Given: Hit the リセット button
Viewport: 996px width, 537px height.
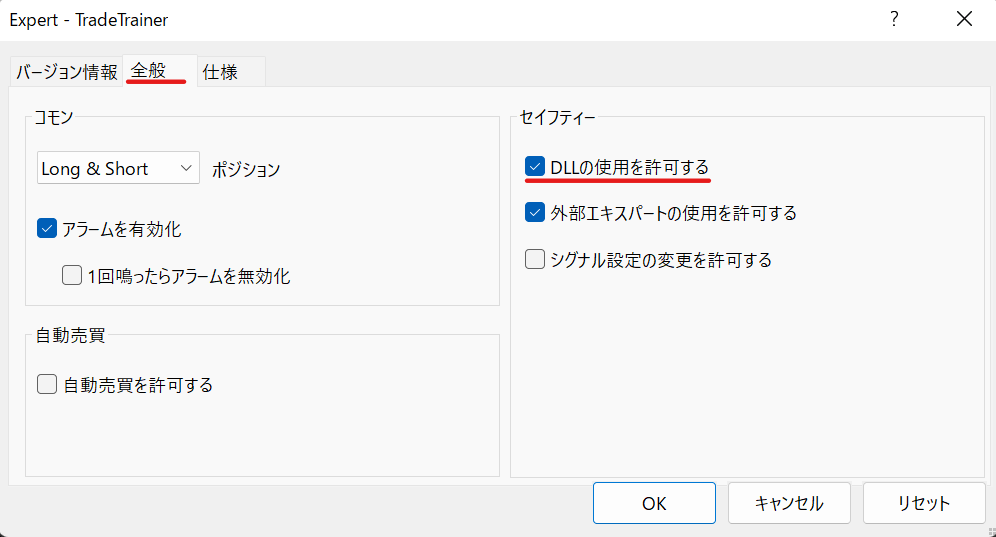Looking at the screenshot, I should tap(924, 503).
